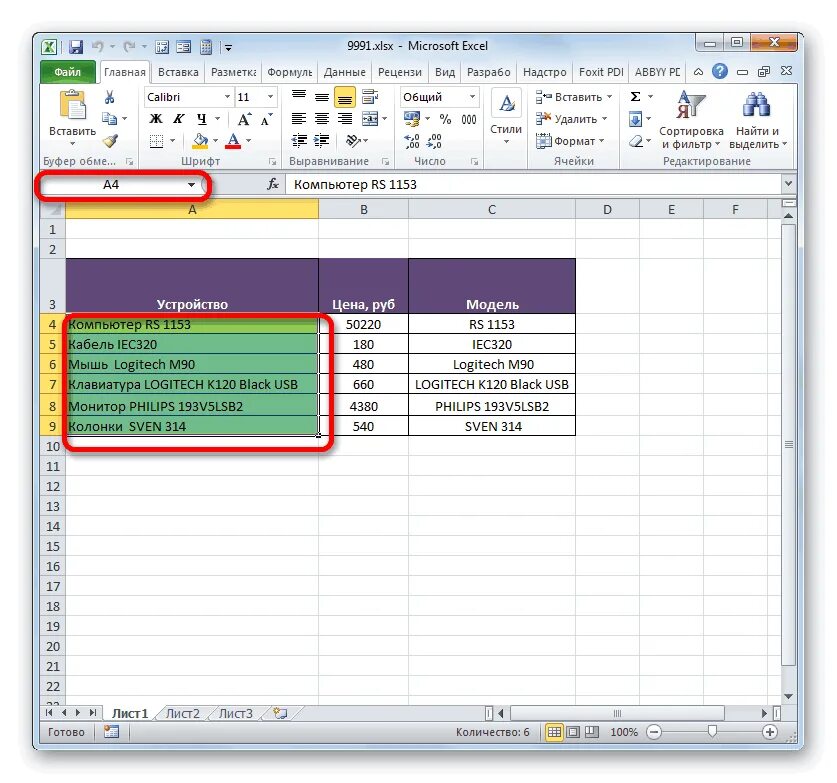The width and height of the screenshot is (837, 783).
Task: Toggle align text left
Action: pos(299,118)
